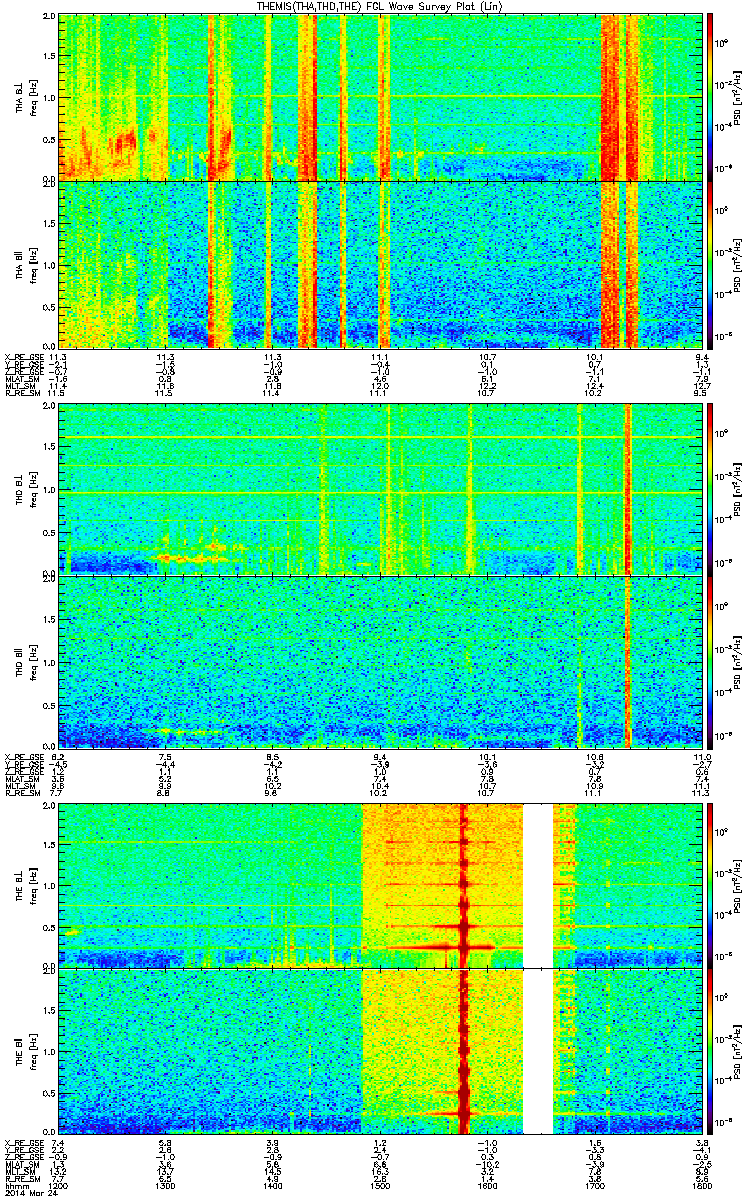Image resolution: width=750 pixels, height=1200 pixels.
Task: Click the THD top panel PSD color bar
Action: point(711,487)
